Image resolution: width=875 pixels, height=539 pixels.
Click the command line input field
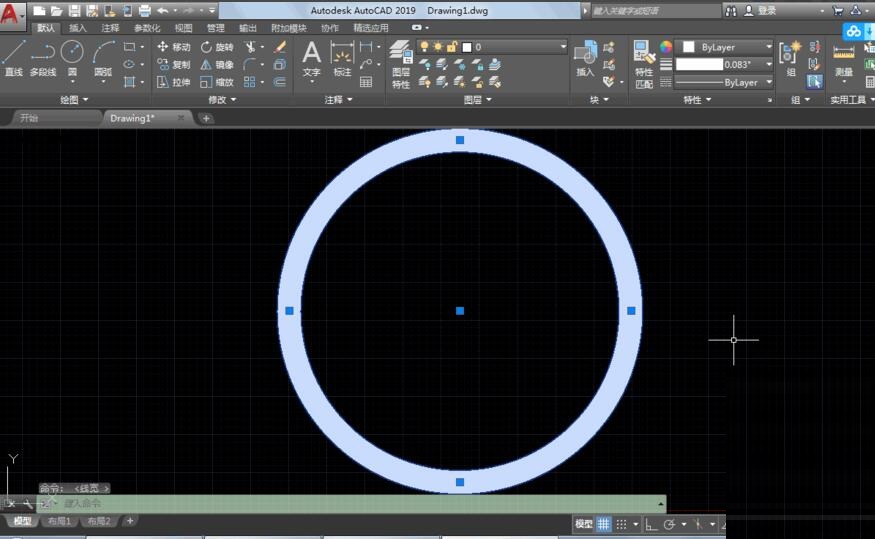click(352, 504)
